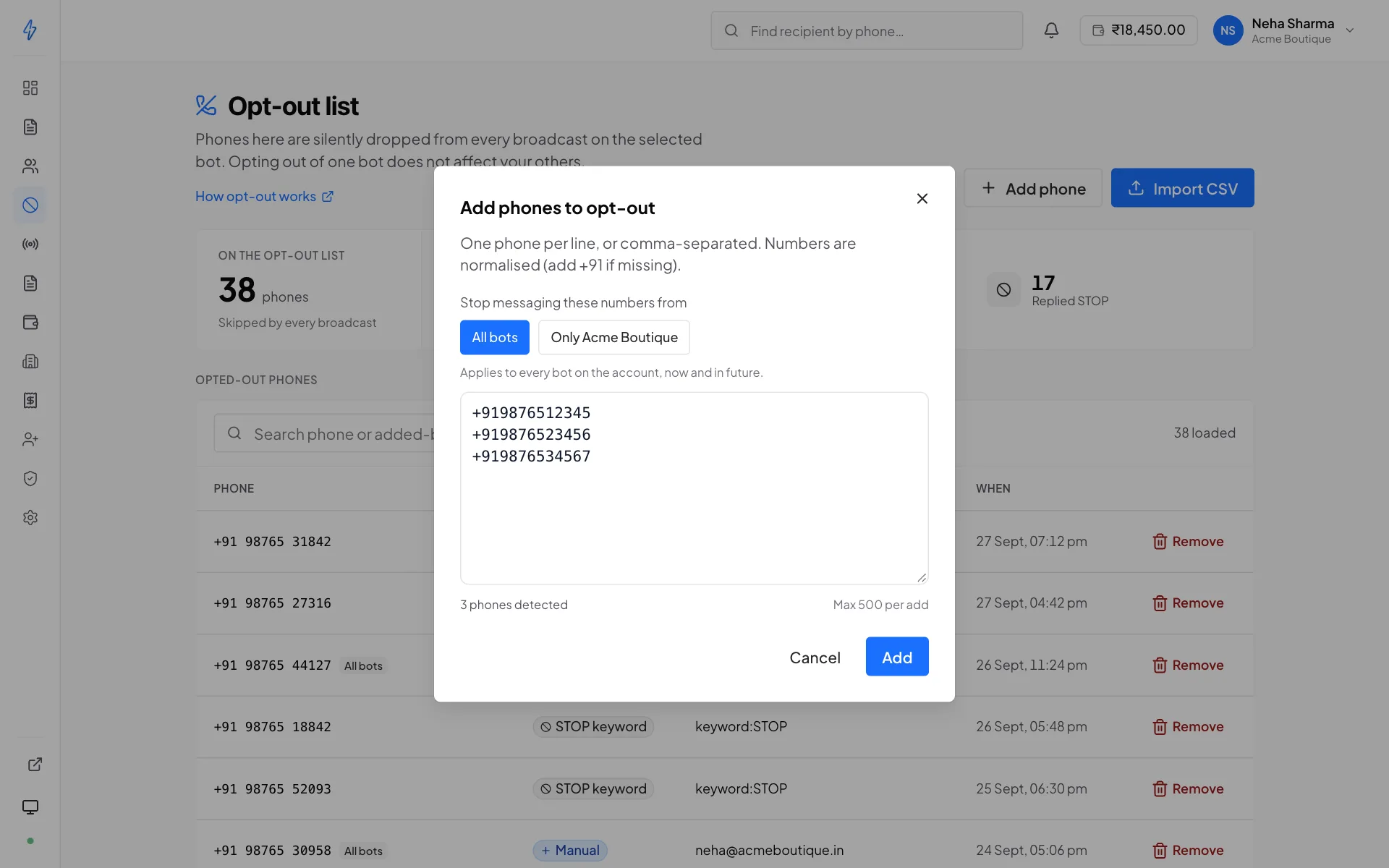Click 27 Sept, 07:12 pm timestamp
This screenshot has width=1389, height=868.
click(1031, 542)
